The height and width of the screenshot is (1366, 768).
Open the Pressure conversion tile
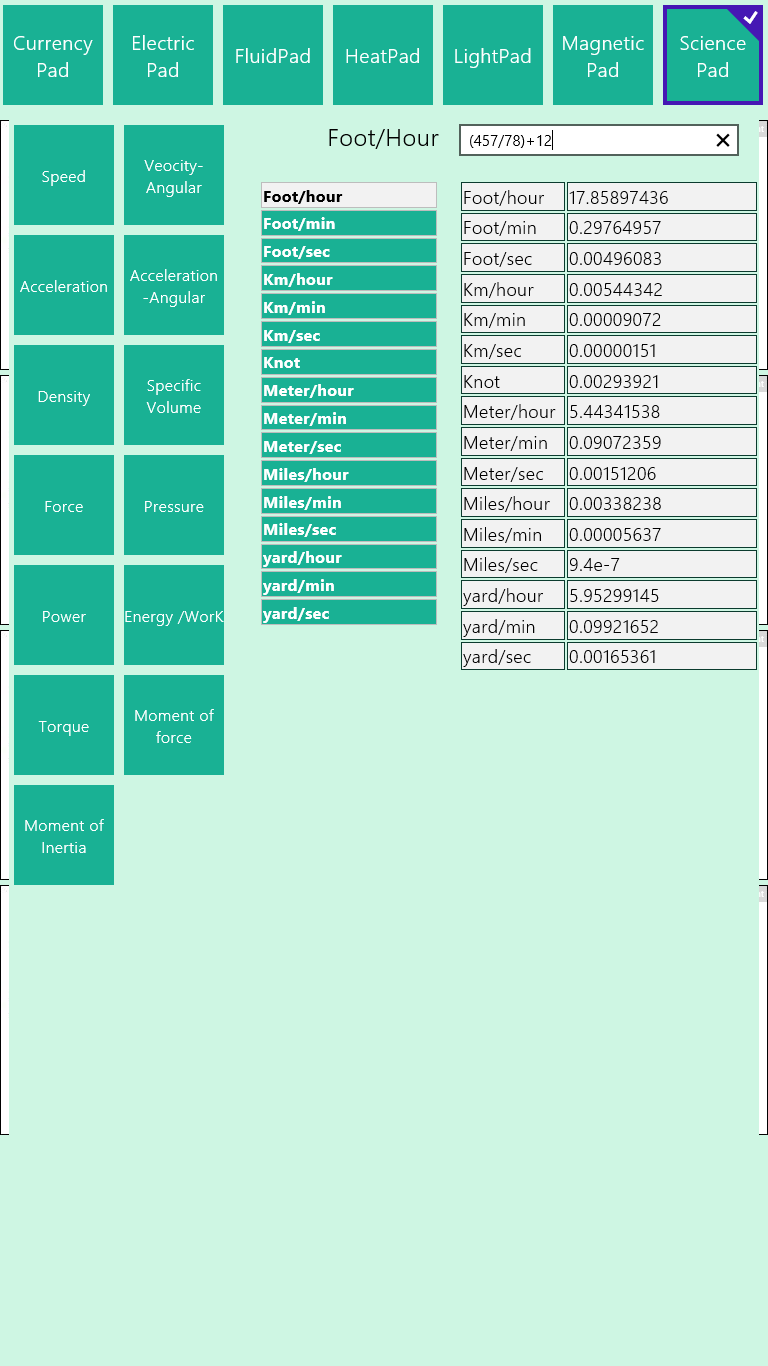pyautogui.click(x=174, y=506)
